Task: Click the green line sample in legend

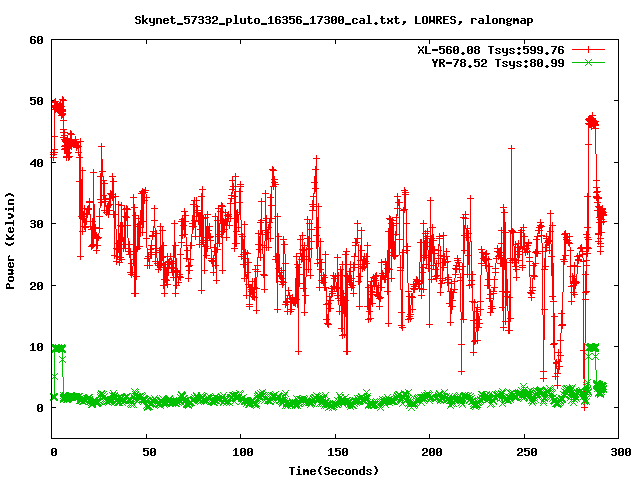Action: click(x=588, y=62)
